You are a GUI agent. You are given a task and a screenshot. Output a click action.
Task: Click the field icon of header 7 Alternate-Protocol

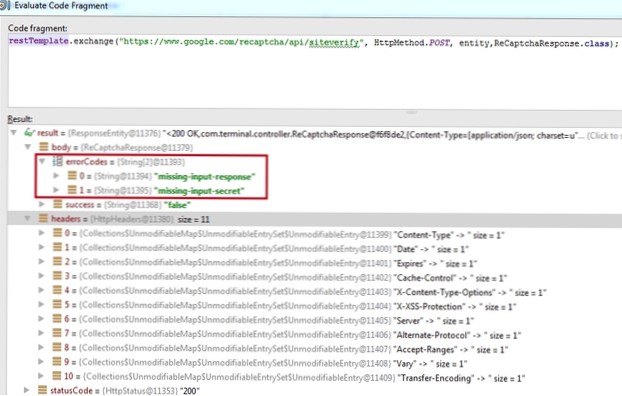pos(58,333)
